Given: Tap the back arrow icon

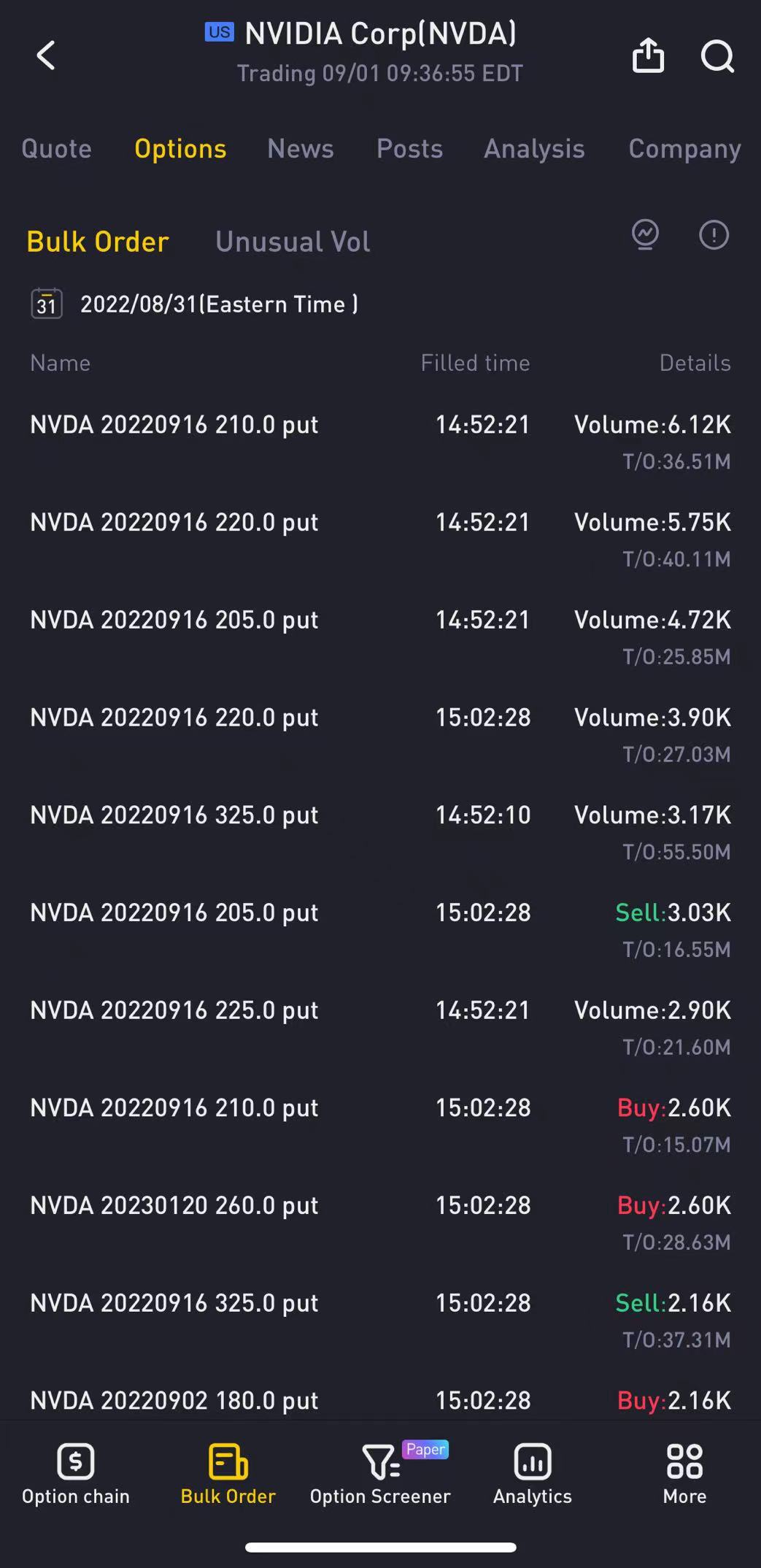Looking at the screenshot, I should [x=46, y=55].
